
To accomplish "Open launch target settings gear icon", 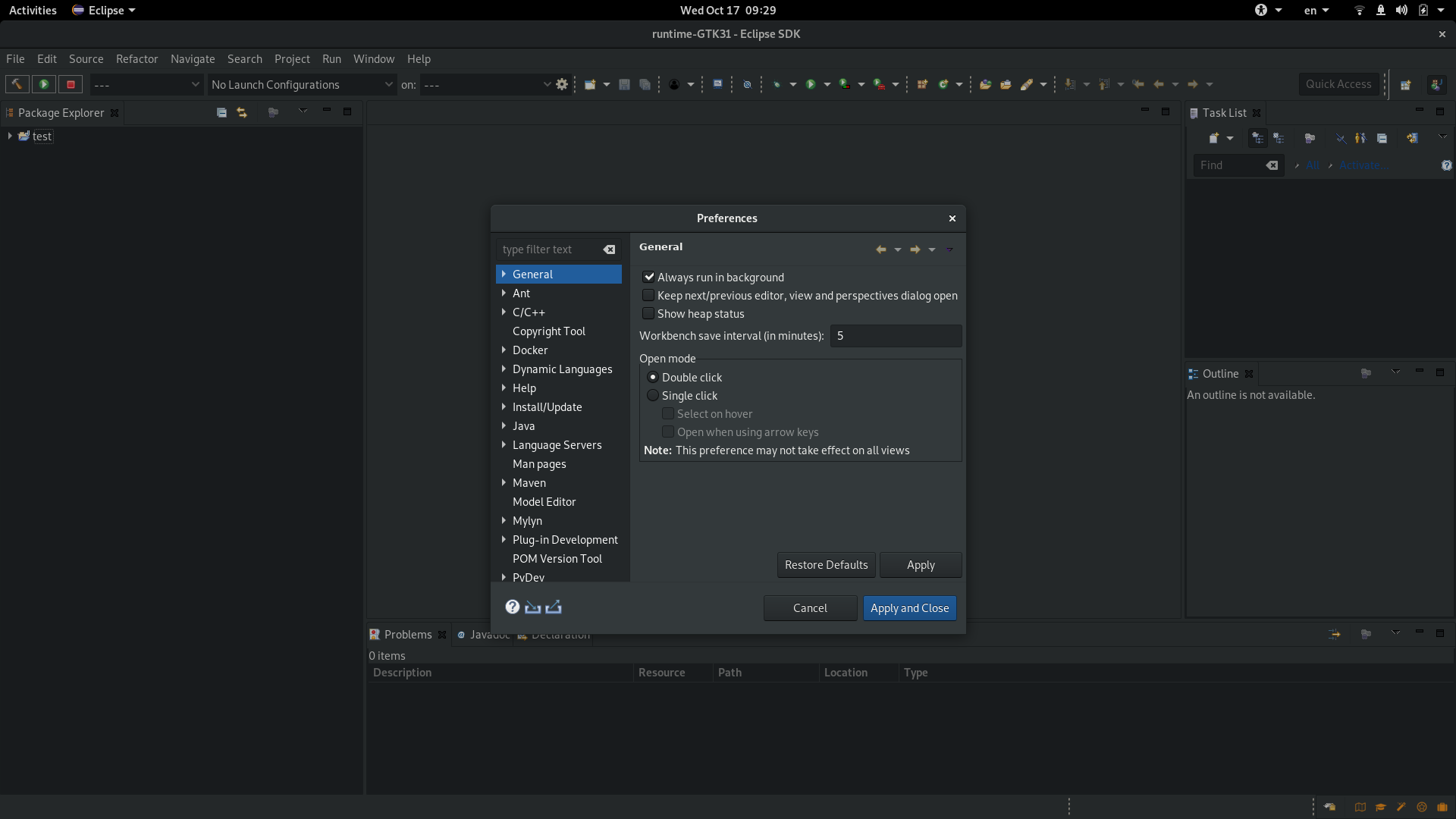I will pos(562,84).
